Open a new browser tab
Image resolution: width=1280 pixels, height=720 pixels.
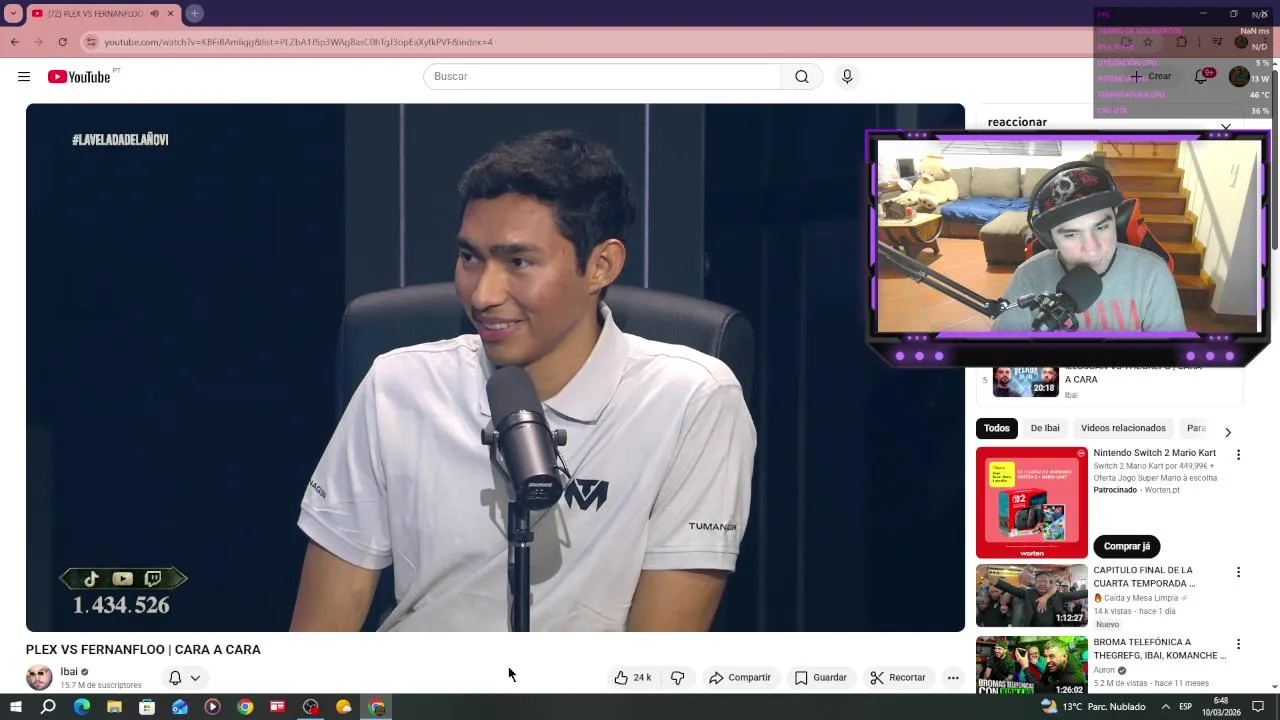point(194,13)
